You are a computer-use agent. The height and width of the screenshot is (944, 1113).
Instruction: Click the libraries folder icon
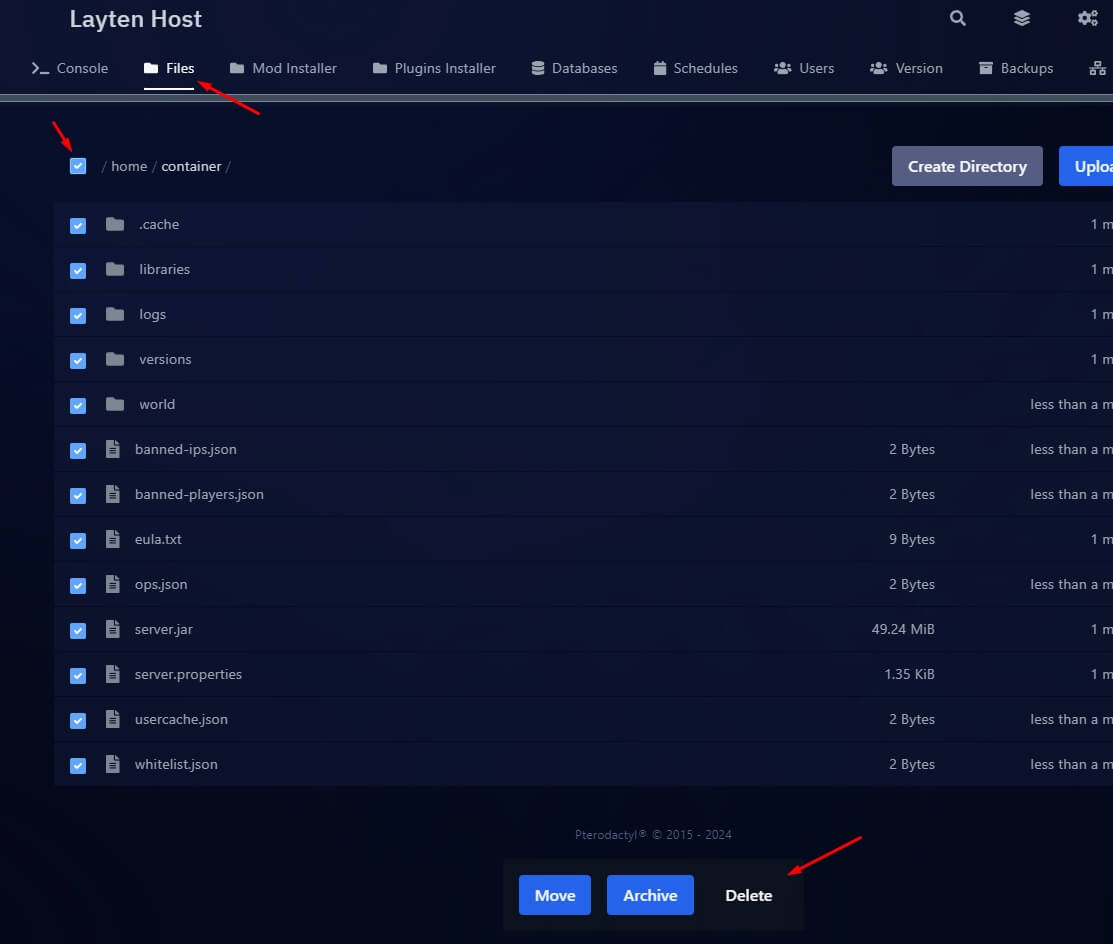click(x=115, y=269)
